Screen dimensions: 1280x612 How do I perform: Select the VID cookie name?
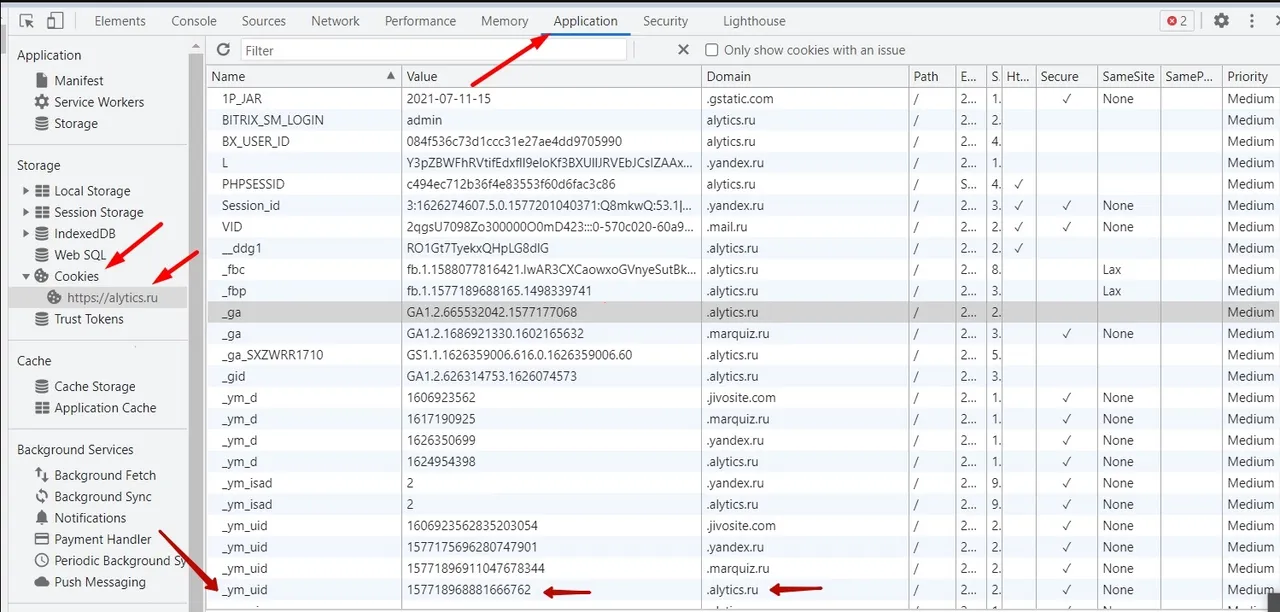point(232,227)
